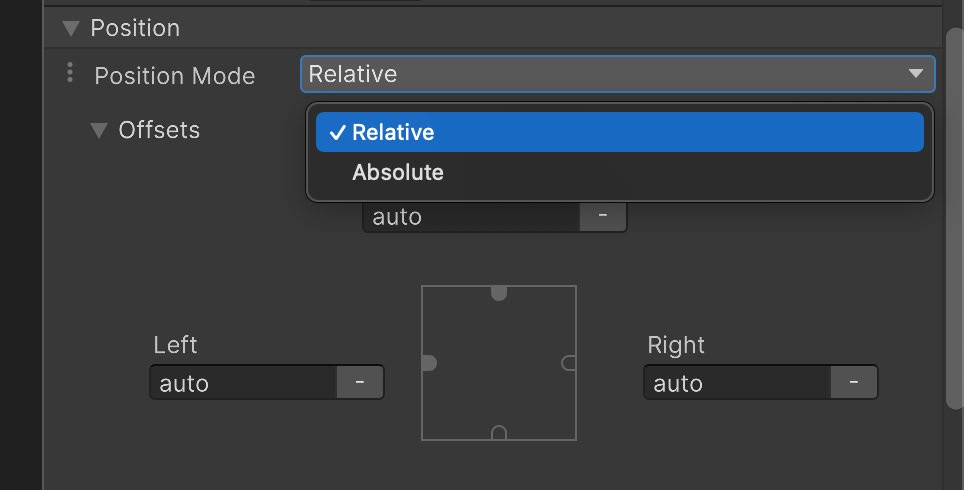Viewport: 964px width, 490px height.
Task: Click the center of anchor square widget
Action: point(499,363)
